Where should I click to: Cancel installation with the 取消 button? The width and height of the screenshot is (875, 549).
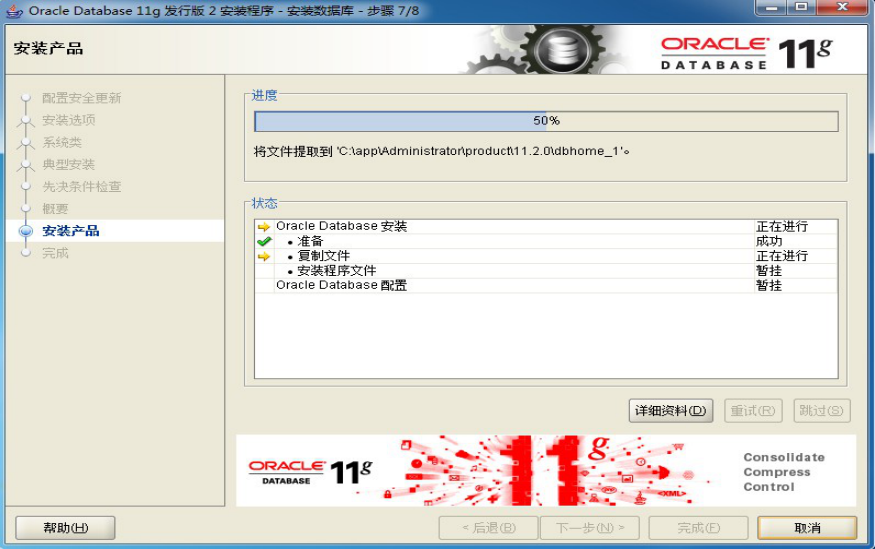point(807,528)
